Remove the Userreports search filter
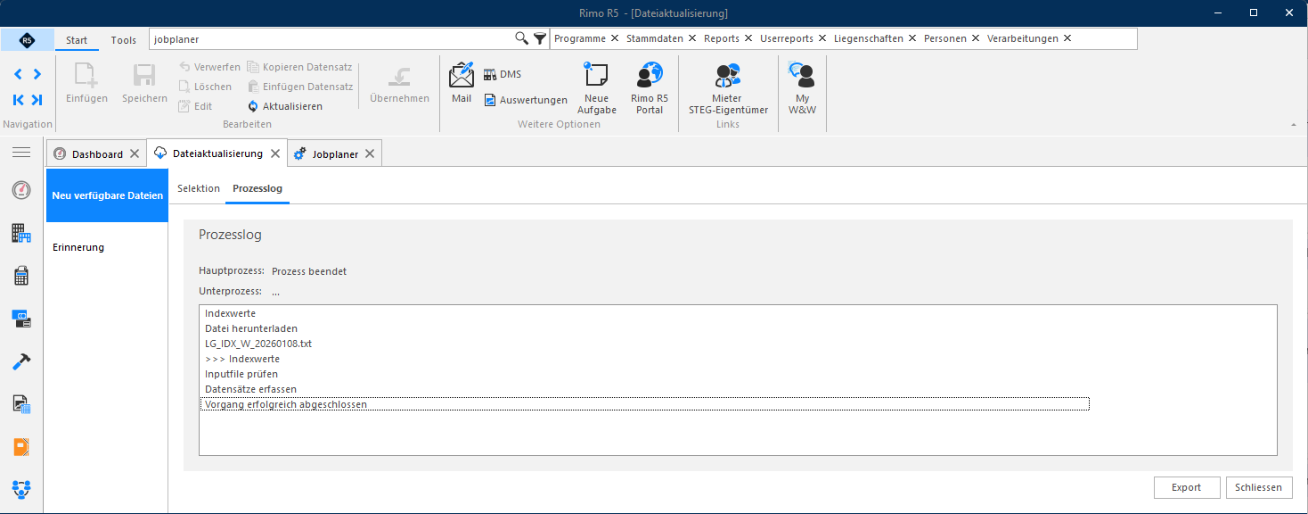The height and width of the screenshot is (514, 1308). pos(822,38)
